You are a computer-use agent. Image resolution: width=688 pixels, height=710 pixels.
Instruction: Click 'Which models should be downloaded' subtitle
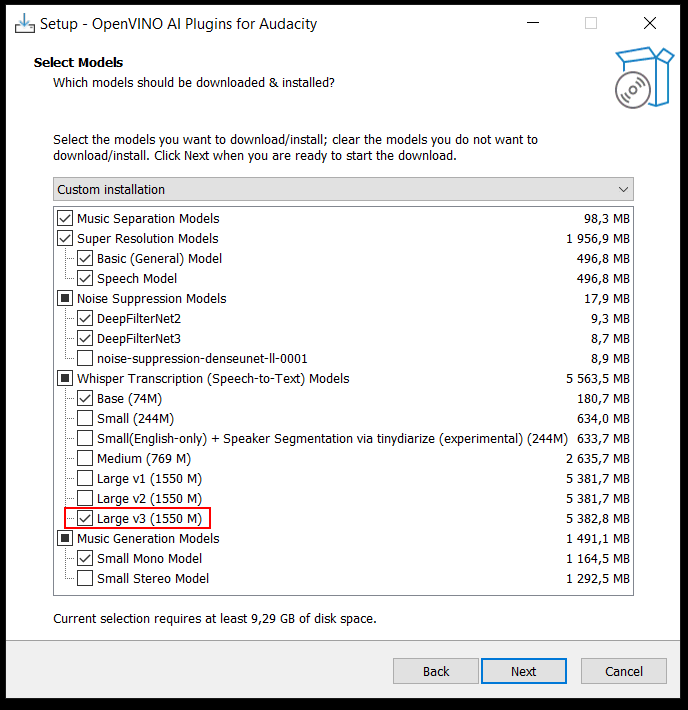click(194, 83)
